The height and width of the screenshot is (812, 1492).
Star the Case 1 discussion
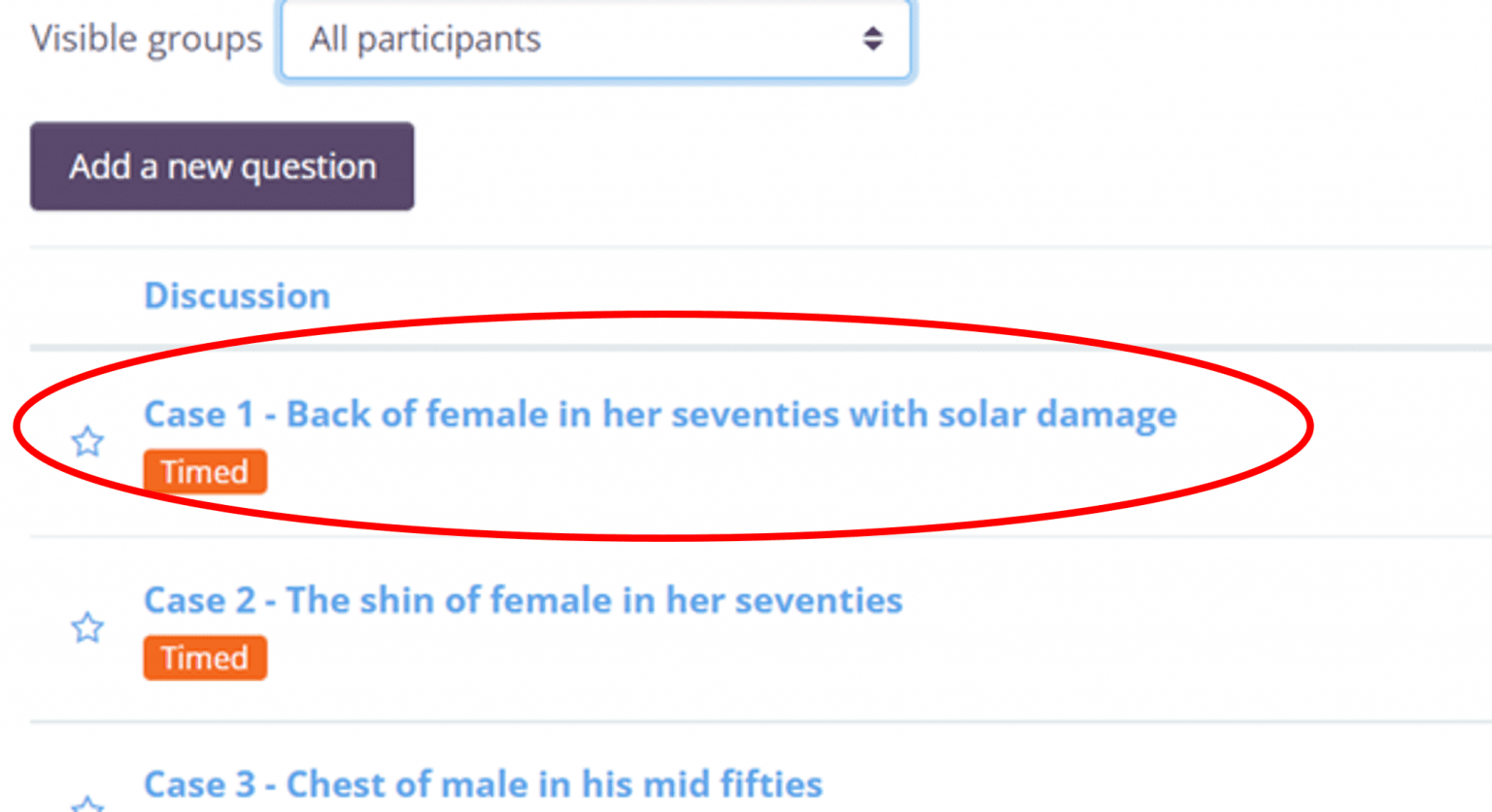point(87,442)
